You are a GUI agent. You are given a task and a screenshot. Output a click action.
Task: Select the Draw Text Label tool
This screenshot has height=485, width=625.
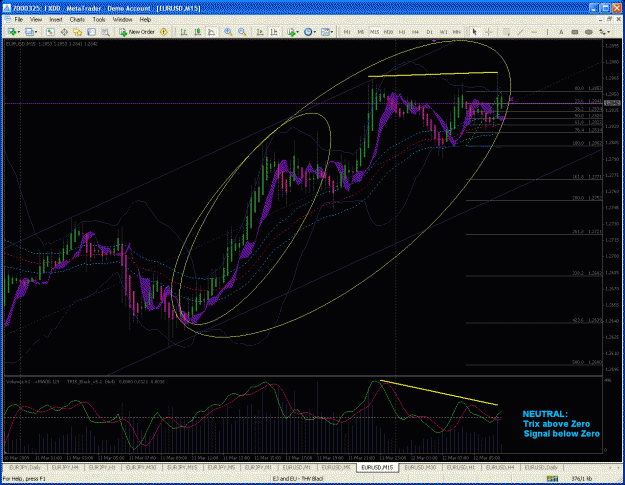click(x=575, y=32)
